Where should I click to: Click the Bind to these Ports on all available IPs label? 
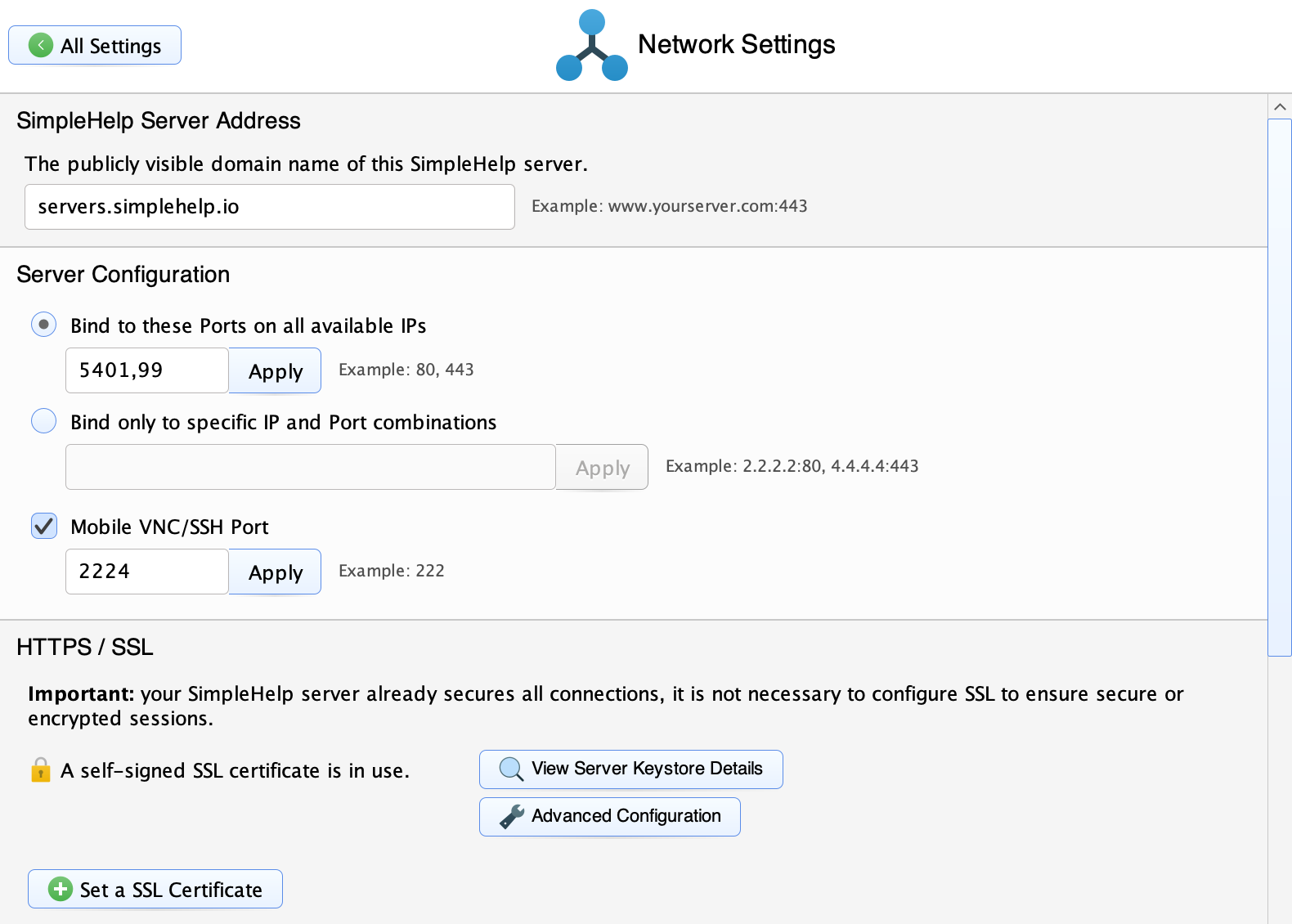click(249, 325)
